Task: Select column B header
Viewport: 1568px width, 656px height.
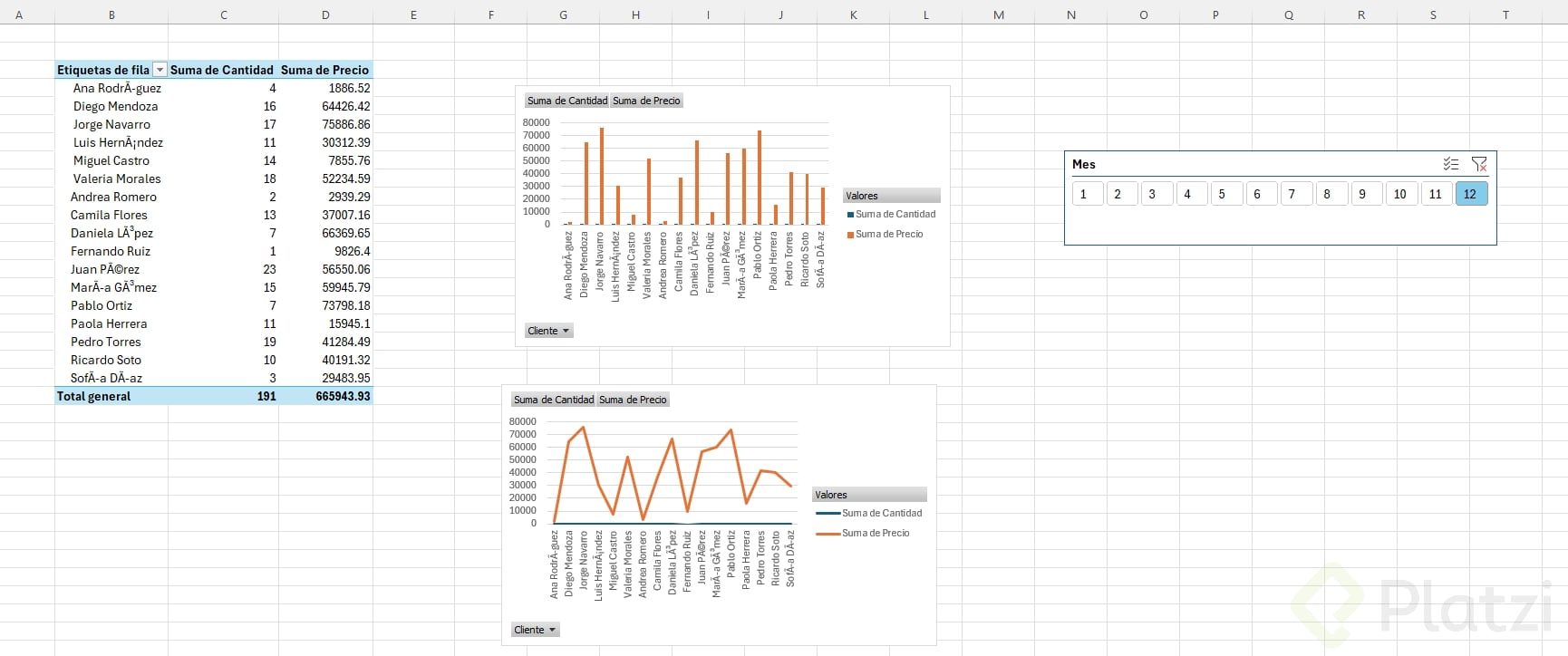Action: 111,14
